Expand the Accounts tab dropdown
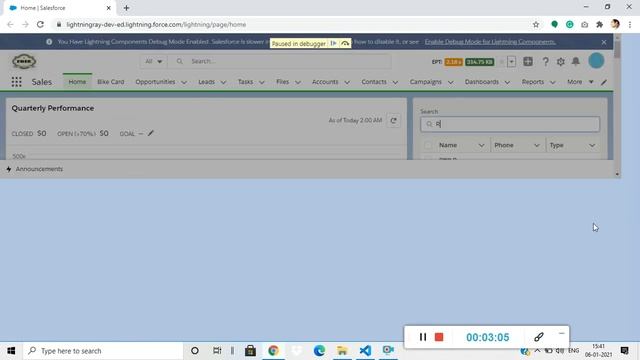The width and height of the screenshot is (640, 360). [347, 82]
